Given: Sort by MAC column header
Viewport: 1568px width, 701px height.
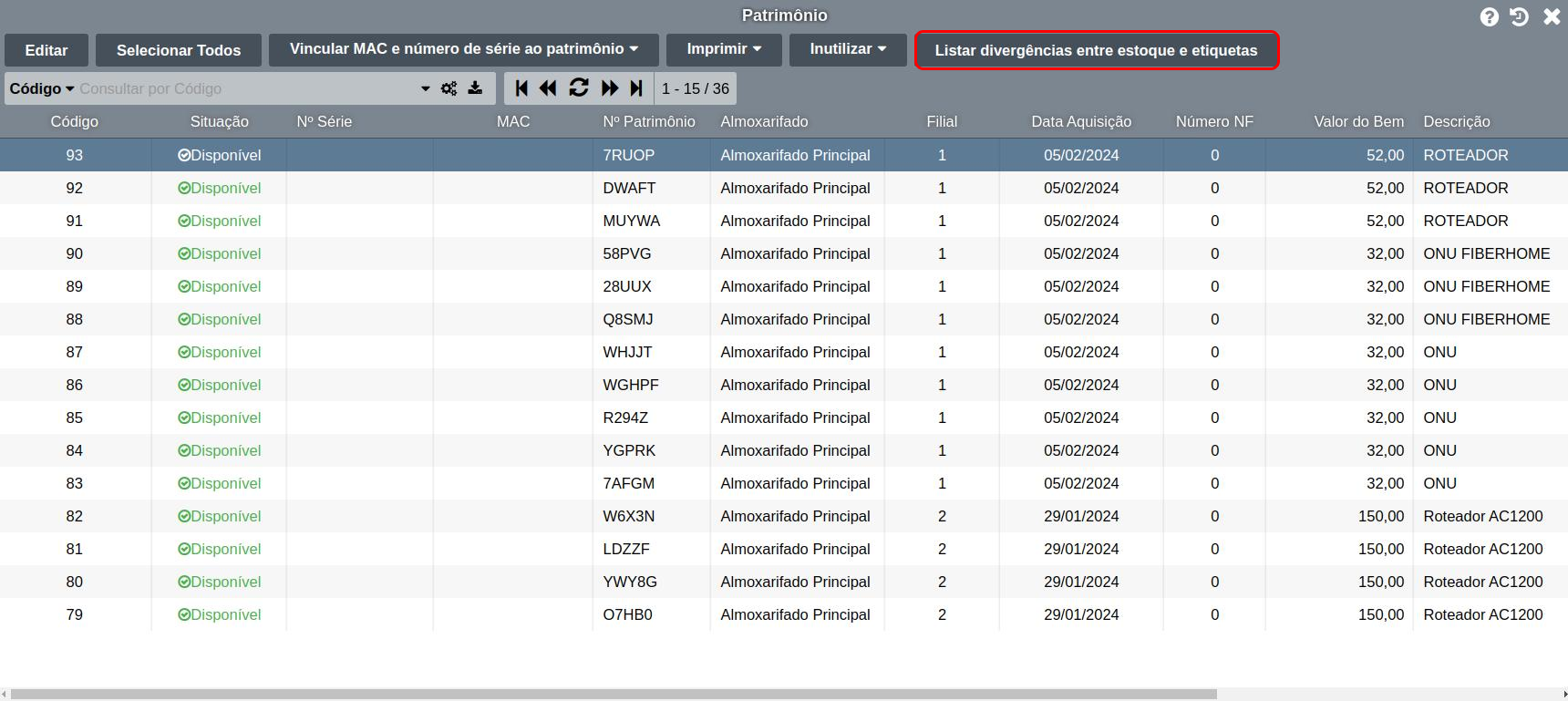Looking at the screenshot, I should click(513, 121).
